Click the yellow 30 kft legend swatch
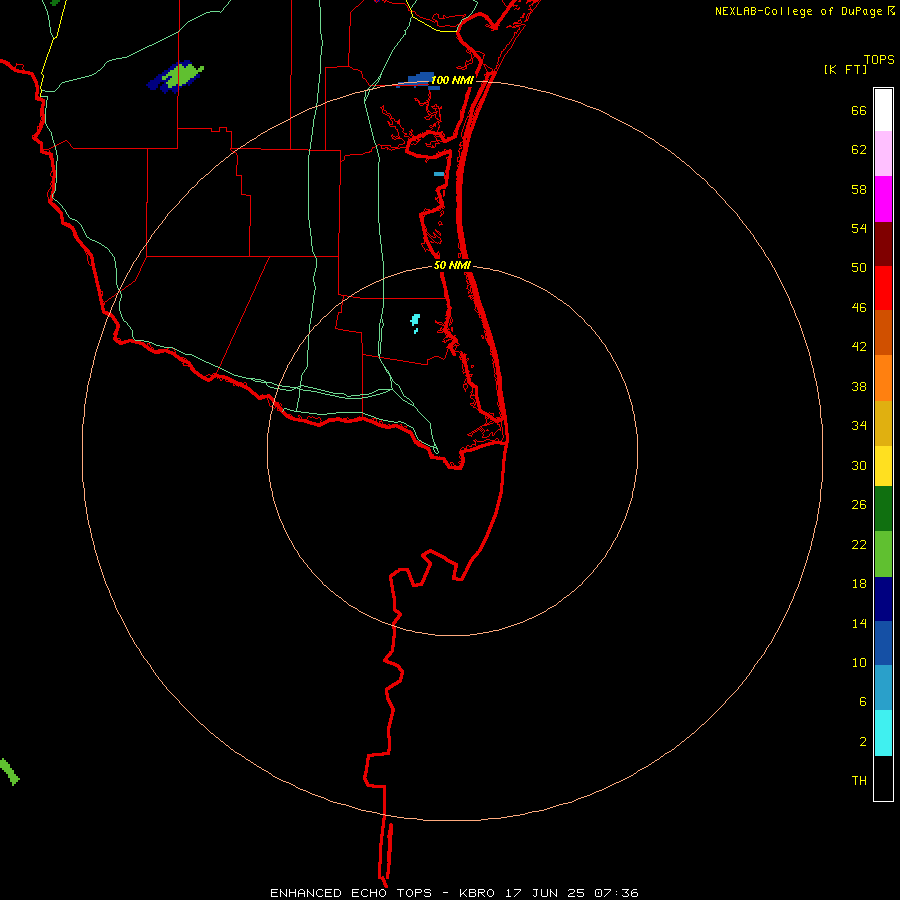This screenshot has height=900, width=900. [x=883, y=466]
